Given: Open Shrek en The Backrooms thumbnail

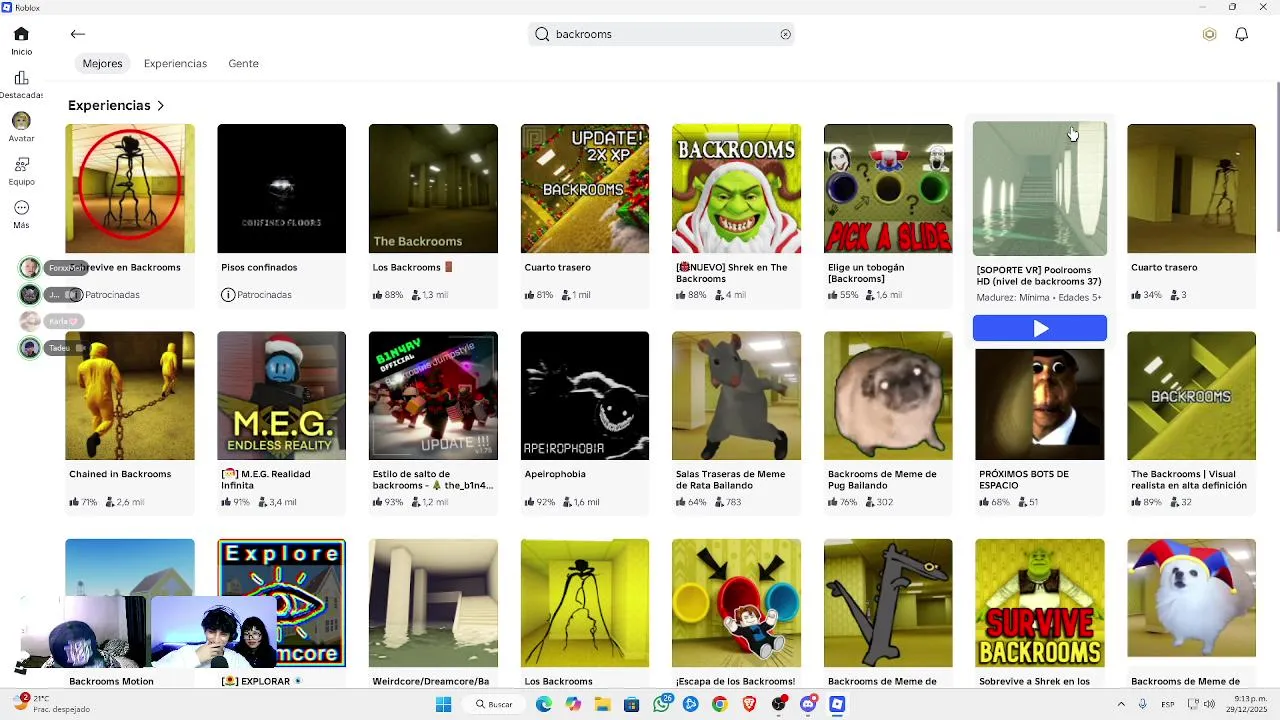Looking at the screenshot, I should 736,188.
